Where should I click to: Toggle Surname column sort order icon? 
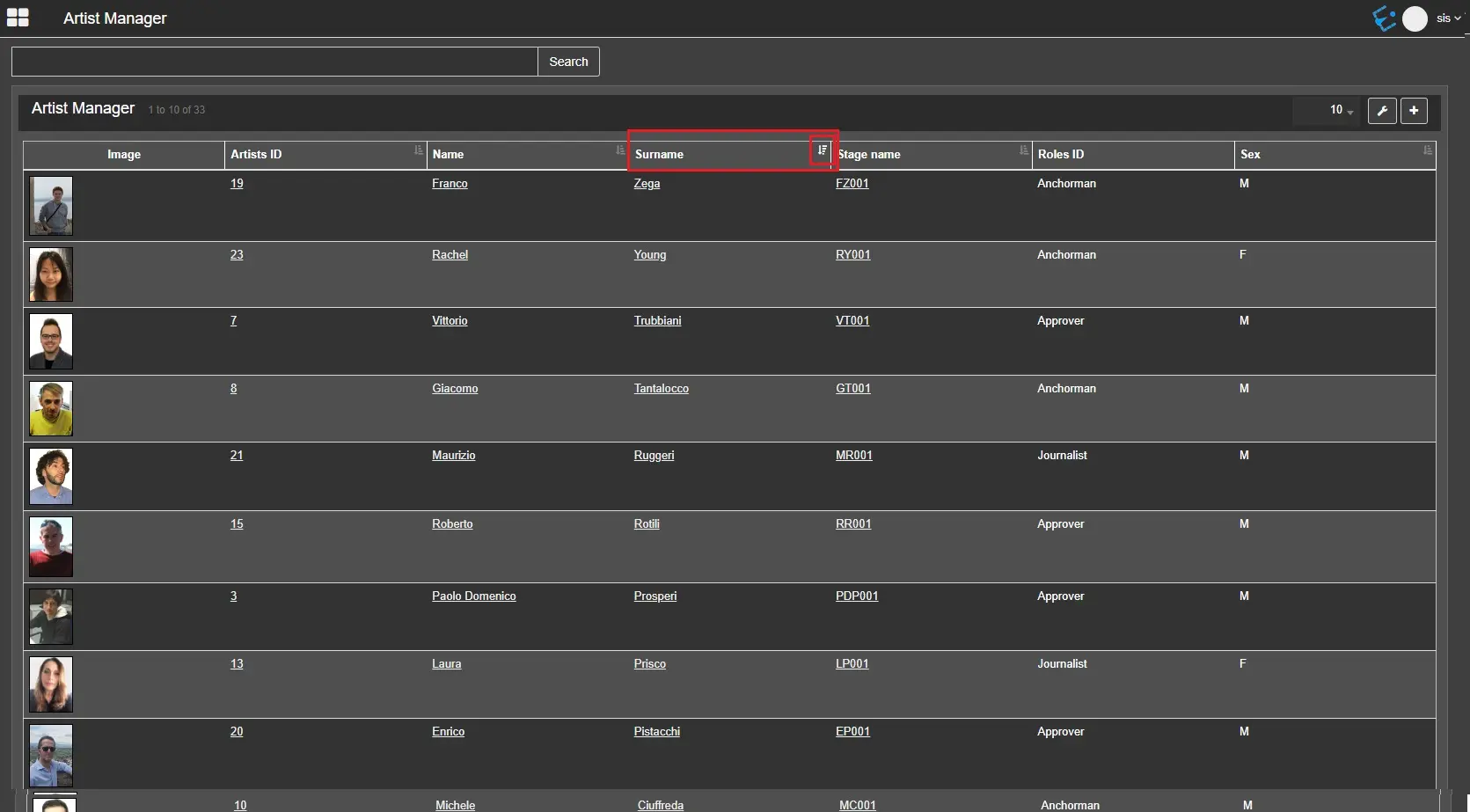pos(822,150)
